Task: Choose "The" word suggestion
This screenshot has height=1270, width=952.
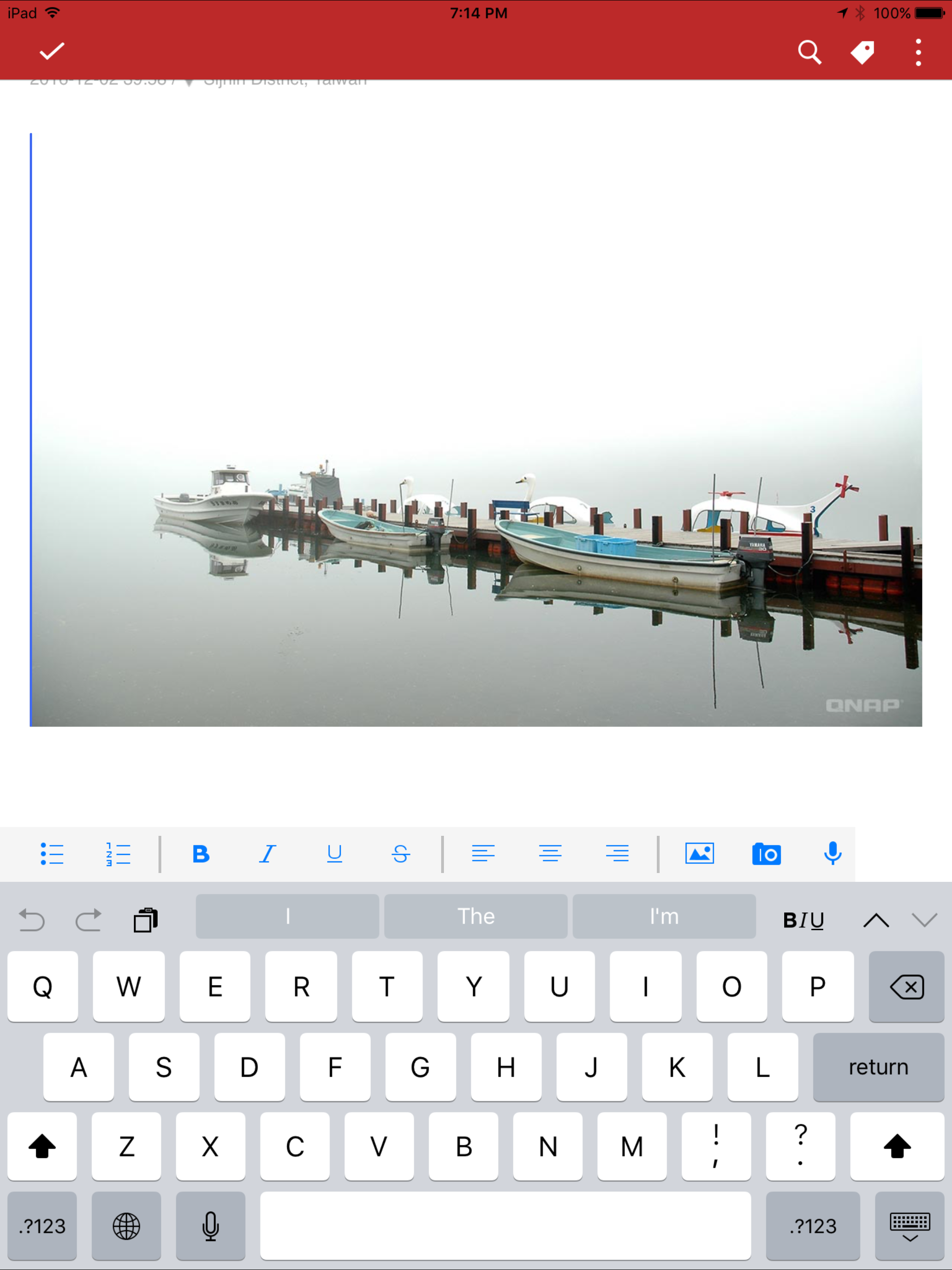Action: click(476, 916)
